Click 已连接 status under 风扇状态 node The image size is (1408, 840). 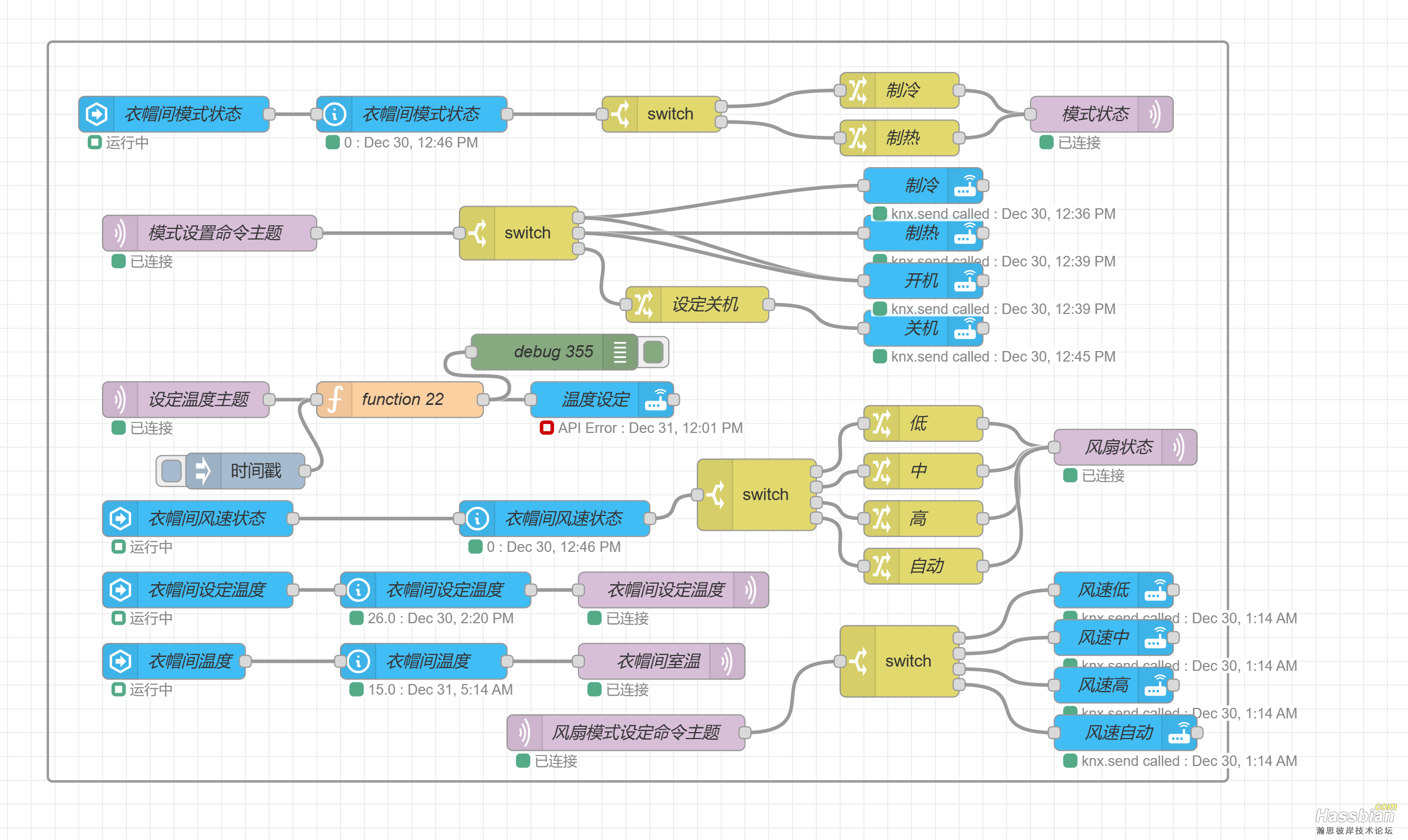(1103, 475)
